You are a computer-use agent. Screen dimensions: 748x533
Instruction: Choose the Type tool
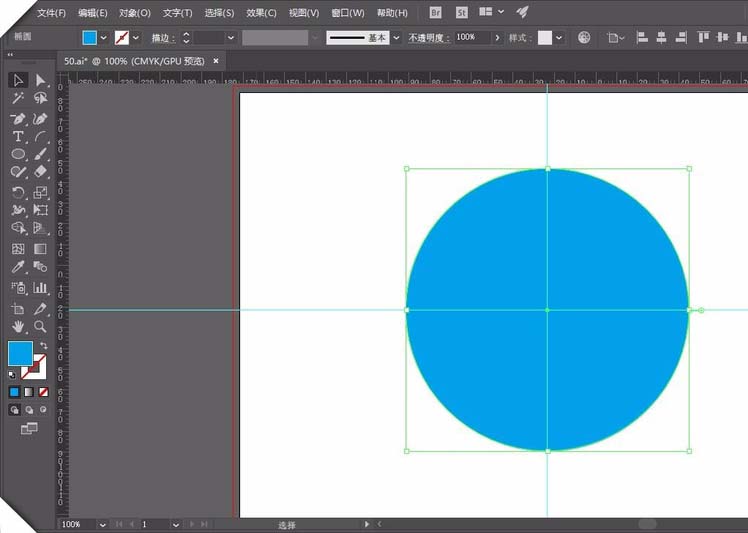(x=18, y=136)
